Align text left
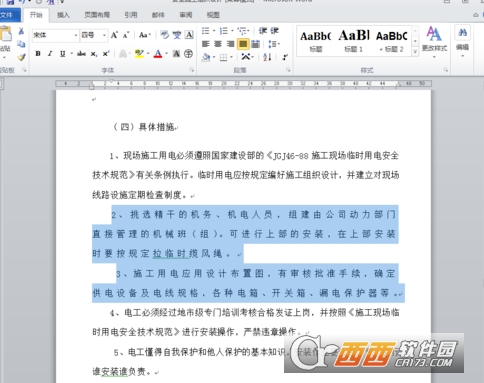The height and width of the screenshot is (383, 484). click(206, 44)
